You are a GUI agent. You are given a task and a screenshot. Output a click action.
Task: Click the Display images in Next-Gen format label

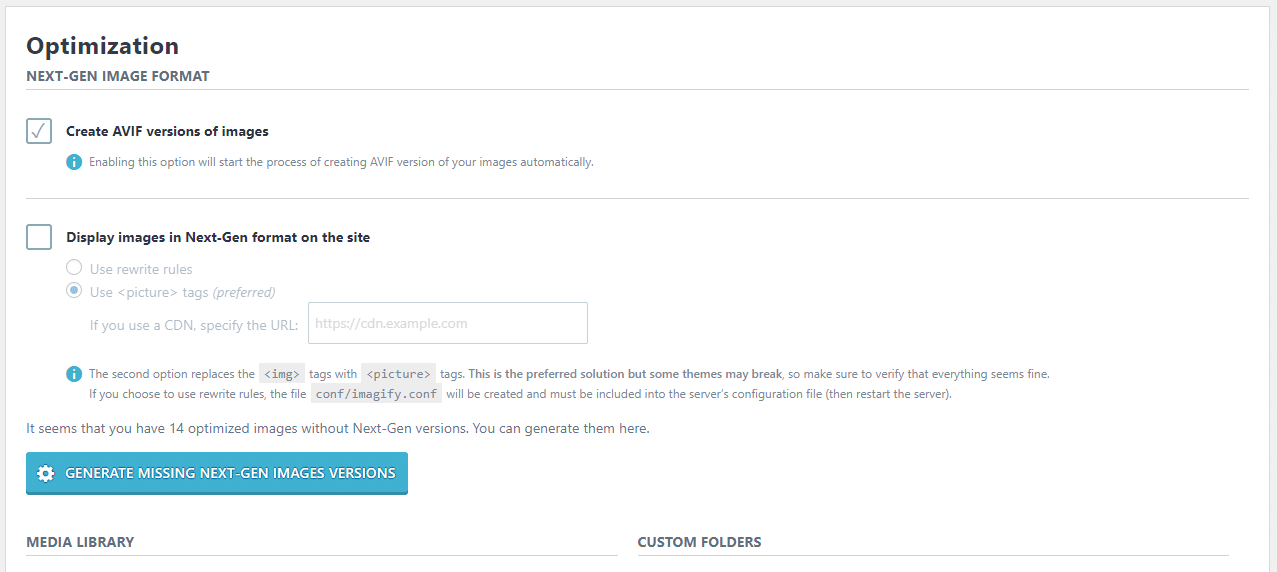pyautogui.click(x=218, y=237)
